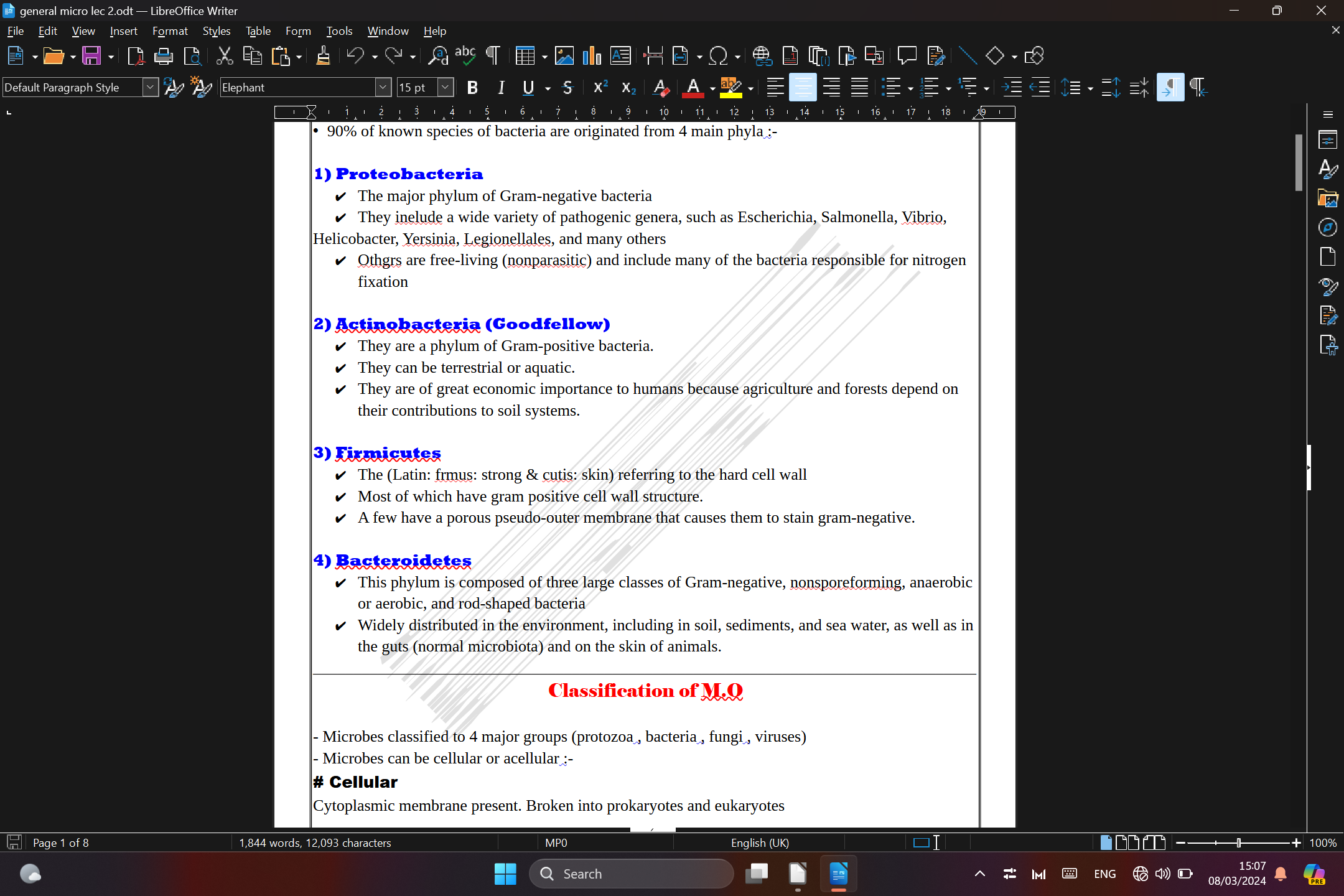The height and width of the screenshot is (896, 1344).
Task: Insert a hyperlink
Action: (762, 56)
